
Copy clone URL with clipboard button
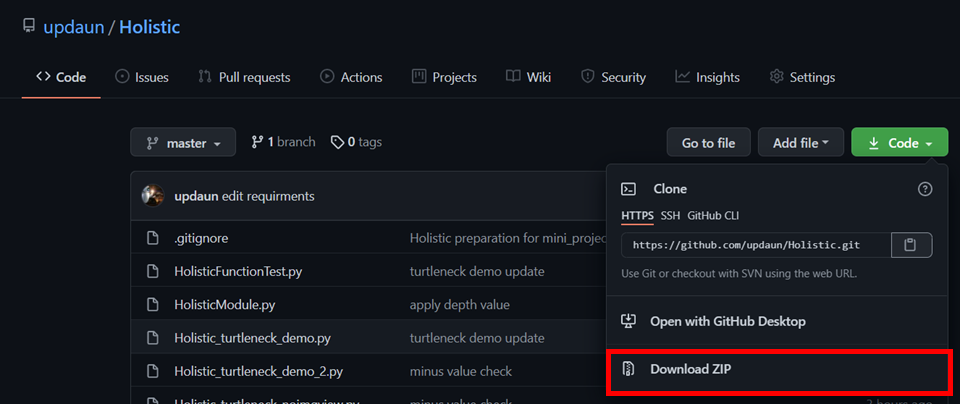click(912, 245)
